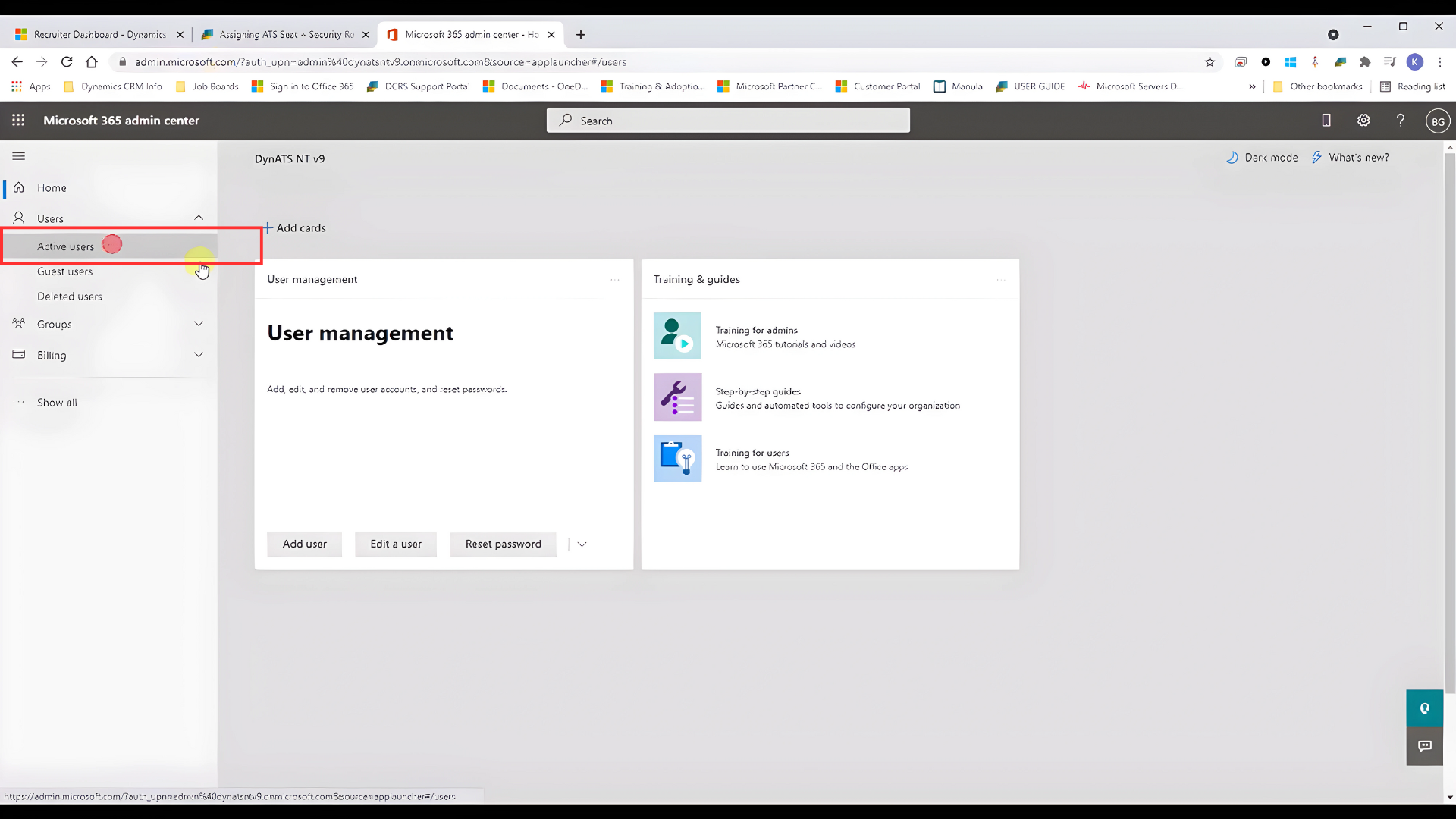Click the page vertical scrollbar

point(1449,423)
